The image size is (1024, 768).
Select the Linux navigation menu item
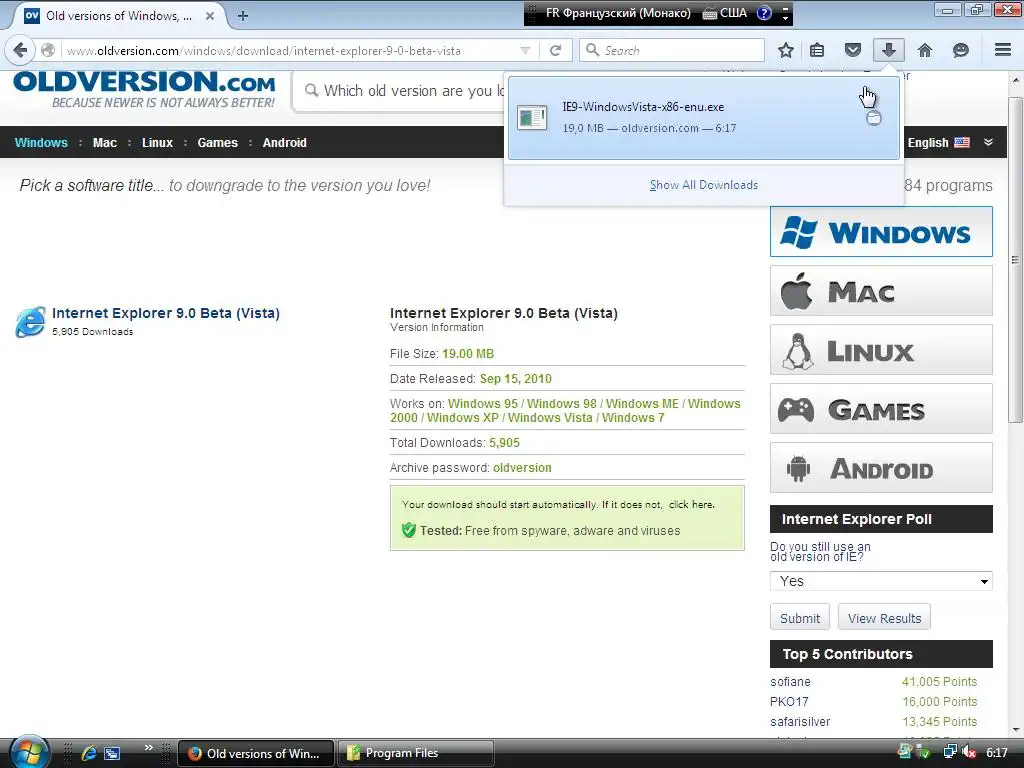(x=157, y=142)
